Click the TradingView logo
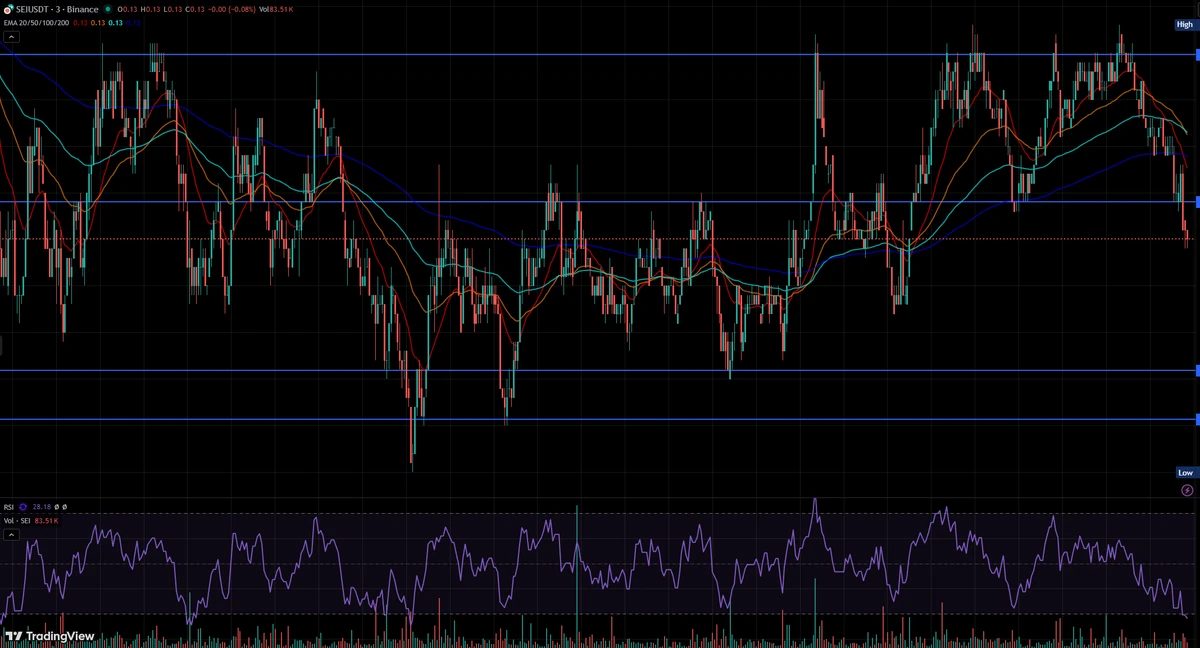 pos(49,636)
